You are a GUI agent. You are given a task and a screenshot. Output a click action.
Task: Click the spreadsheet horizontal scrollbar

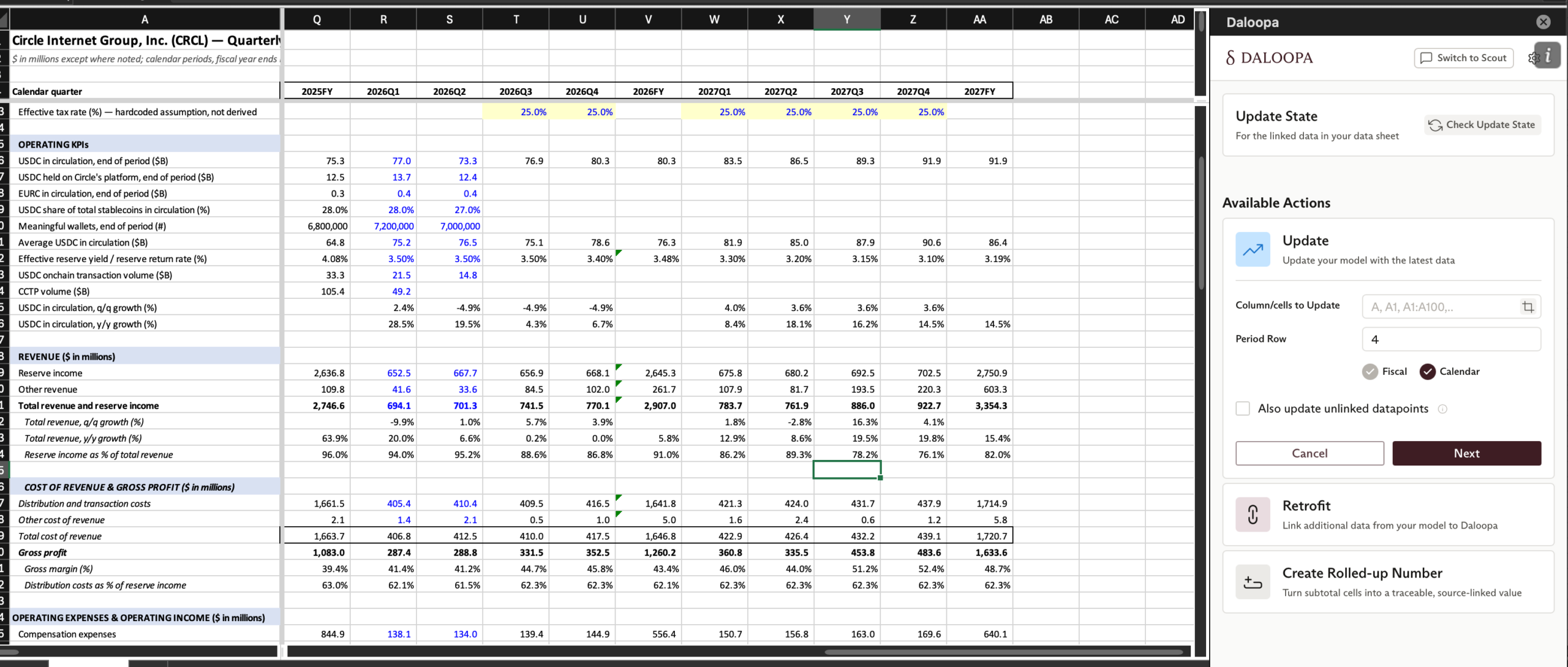pyautogui.click(x=1003, y=652)
